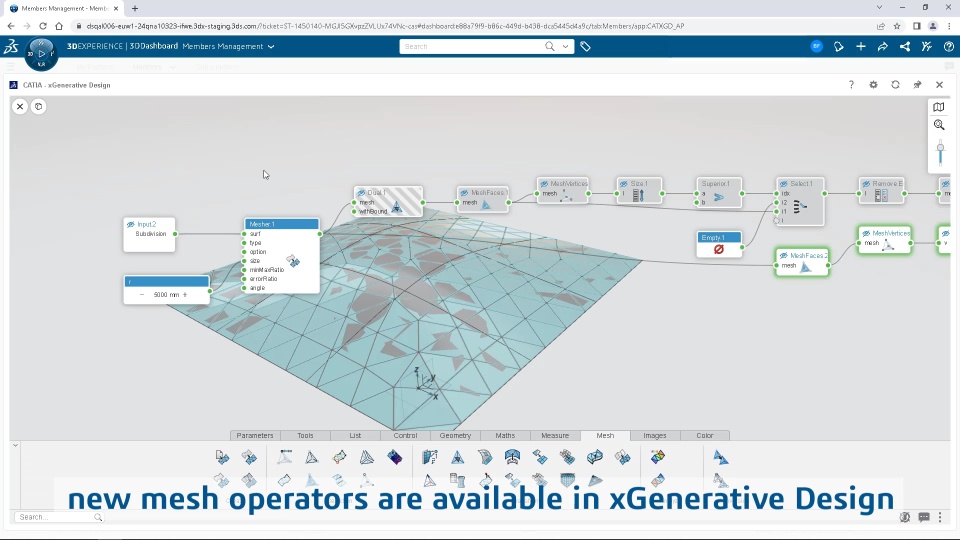Pin the xGenerative Design widget

point(917,84)
